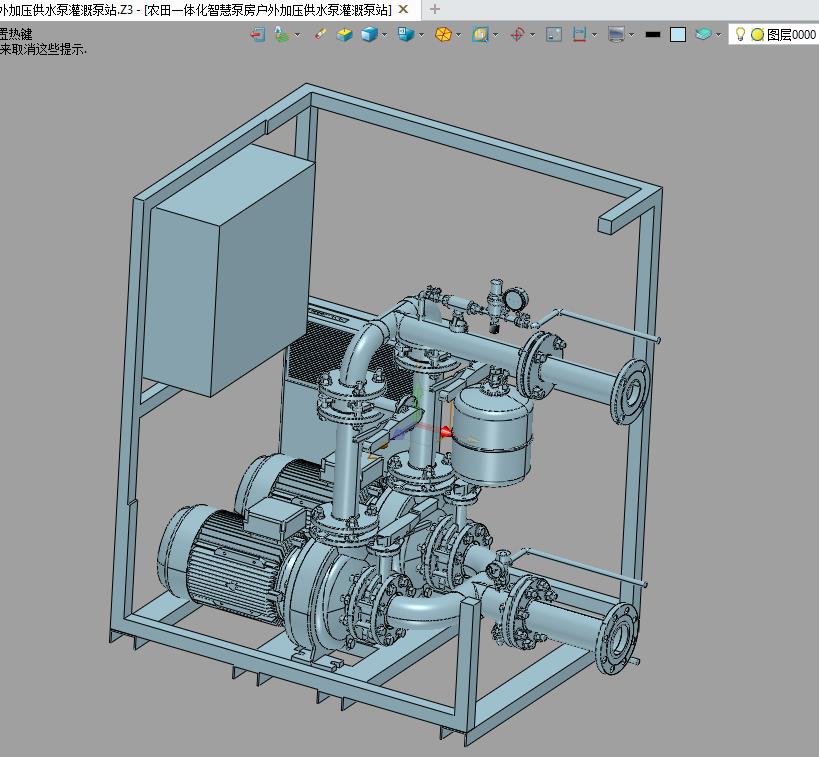Click the red-blue dimension bracket icon
819x757 pixels.
pyautogui.click(x=579, y=34)
